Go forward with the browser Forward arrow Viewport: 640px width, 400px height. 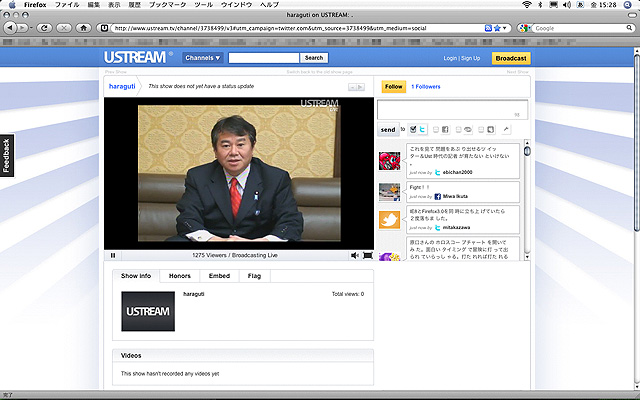pos(22,28)
